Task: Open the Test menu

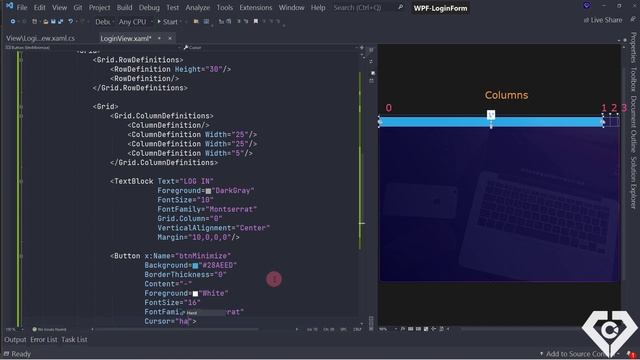Action: coord(172,7)
